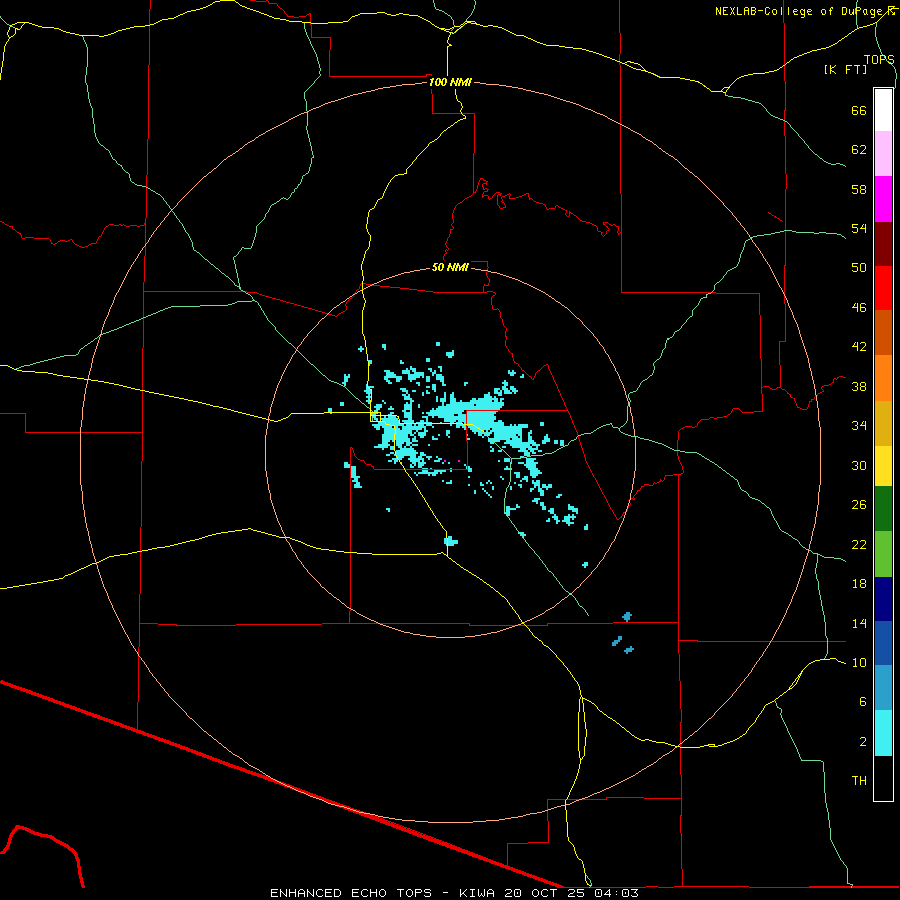
Task: Click the "[K FT]" units label
Action: click(x=845, y=69)
